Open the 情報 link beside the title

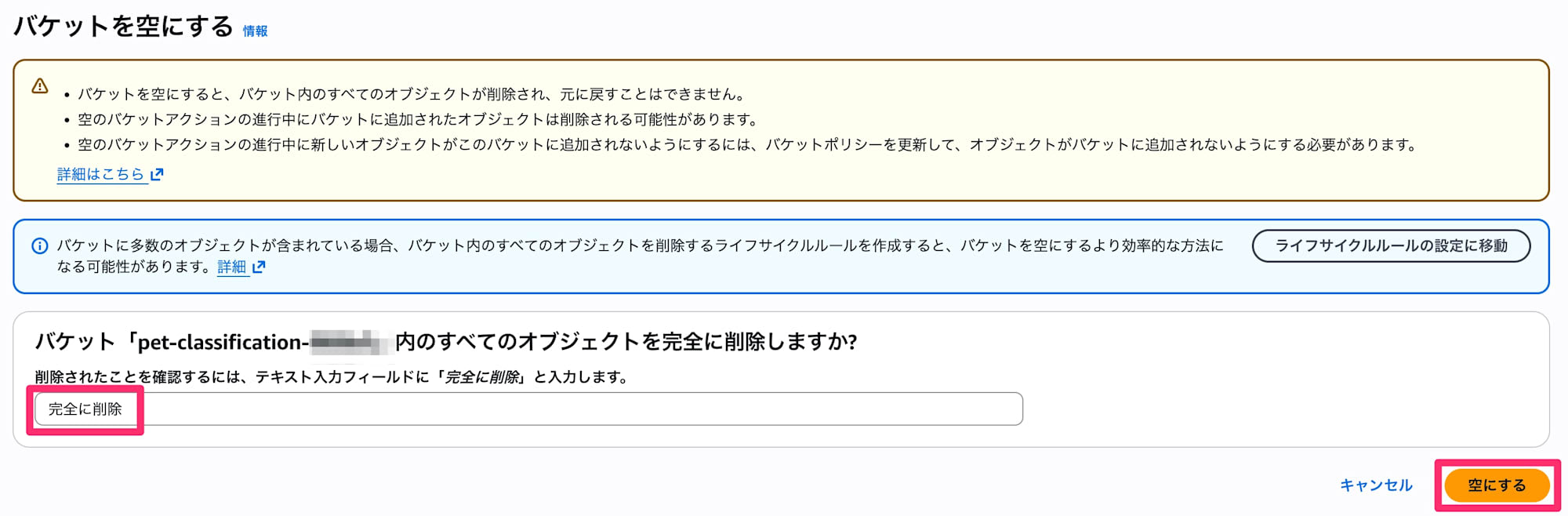point(255,31)
